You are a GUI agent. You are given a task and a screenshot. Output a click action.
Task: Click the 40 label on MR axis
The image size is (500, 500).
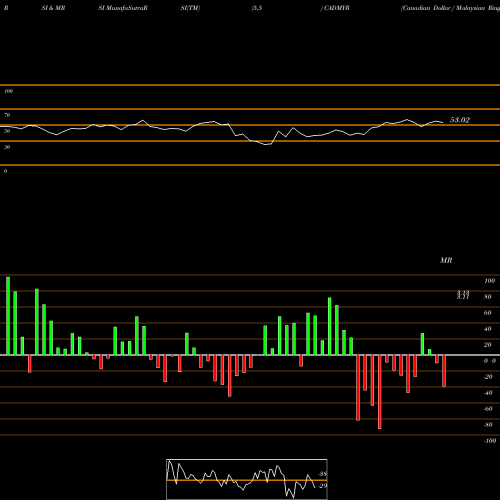[488, 329]
